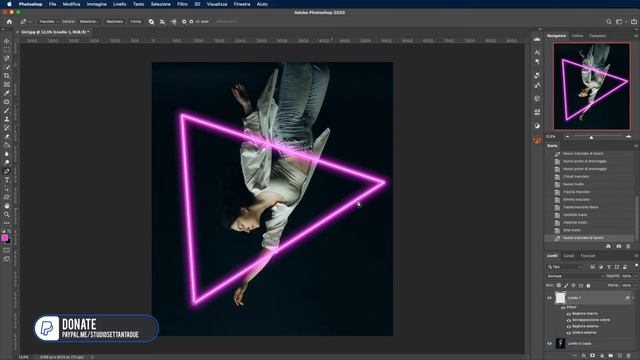This screenshot has height=360, width=640.
Task: Hide the Sovrapposizione colore effect
Action: coord(569,320)
